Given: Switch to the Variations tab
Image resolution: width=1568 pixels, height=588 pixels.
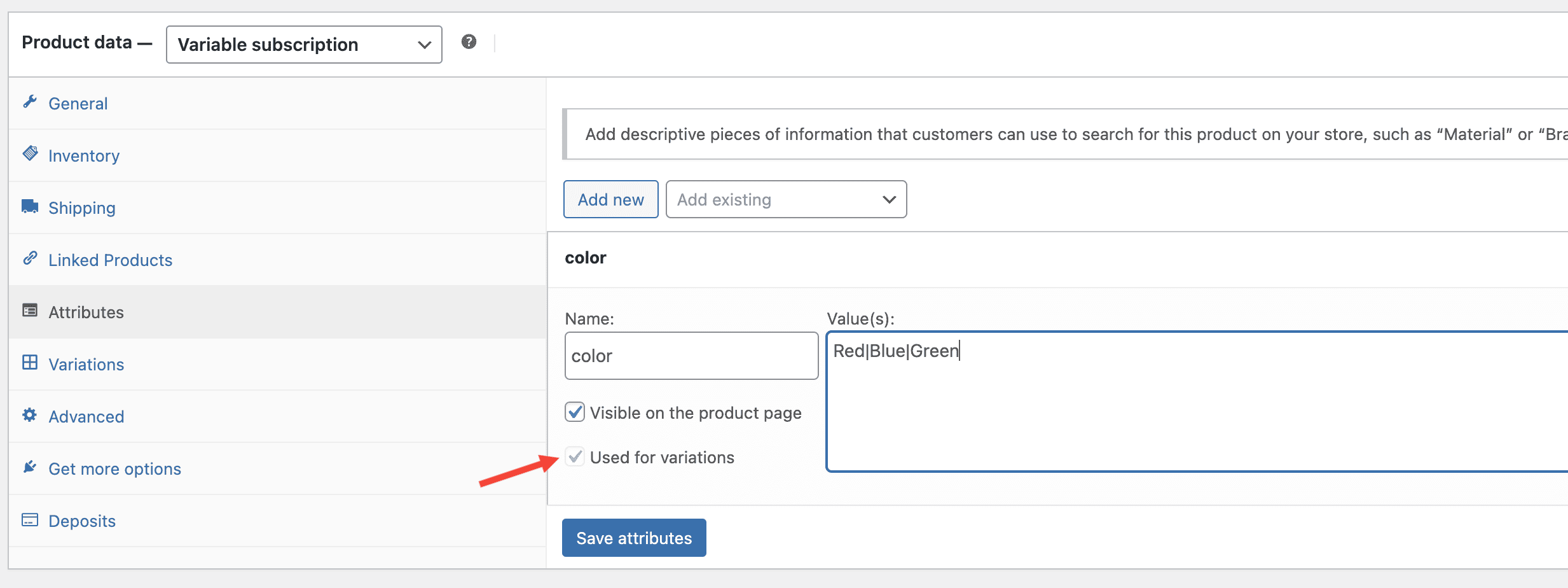Looking at the screenshot, I should 86,364.
